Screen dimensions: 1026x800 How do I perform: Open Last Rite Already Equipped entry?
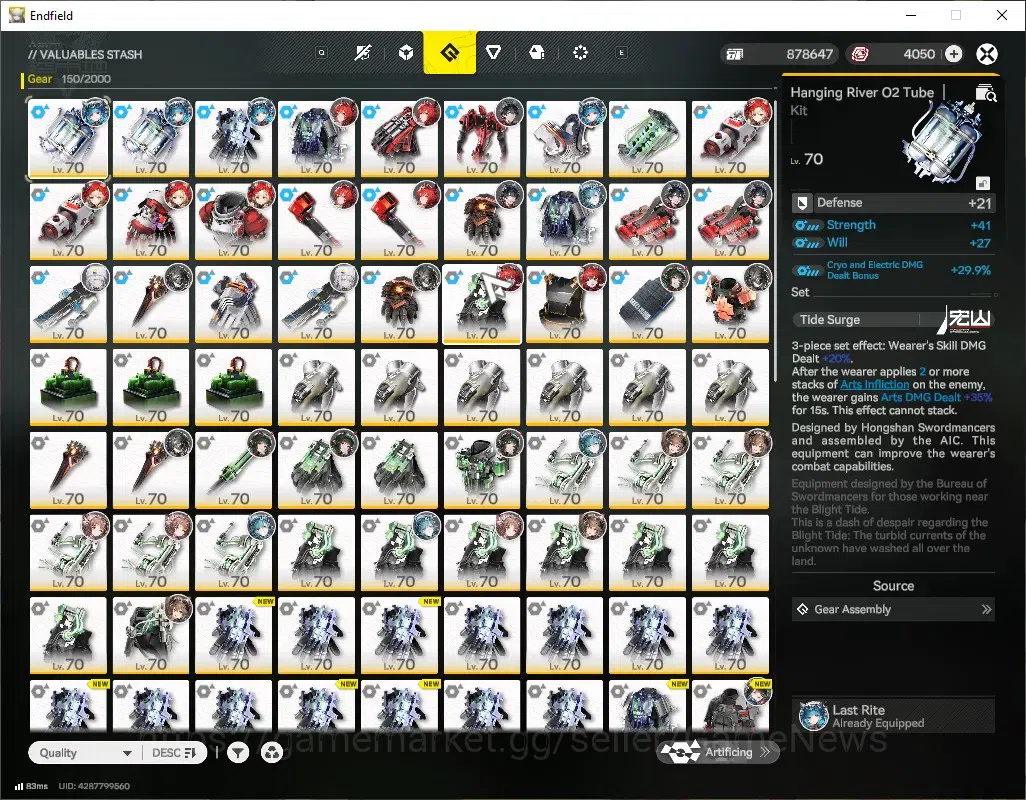(x=893, y=716)
